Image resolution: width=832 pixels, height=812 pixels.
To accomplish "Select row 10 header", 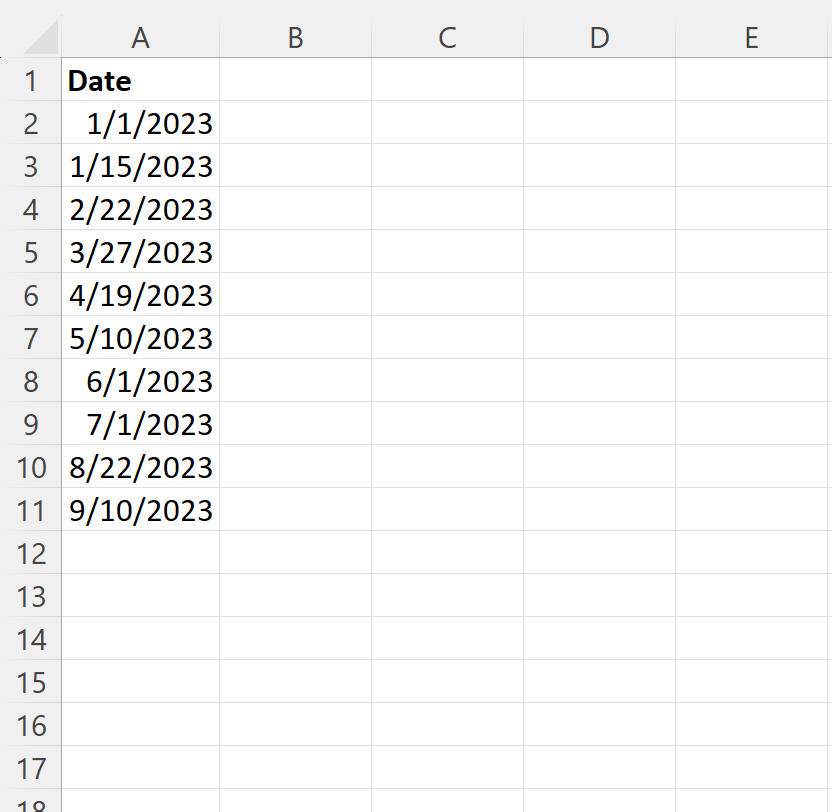I will [32, 467].
